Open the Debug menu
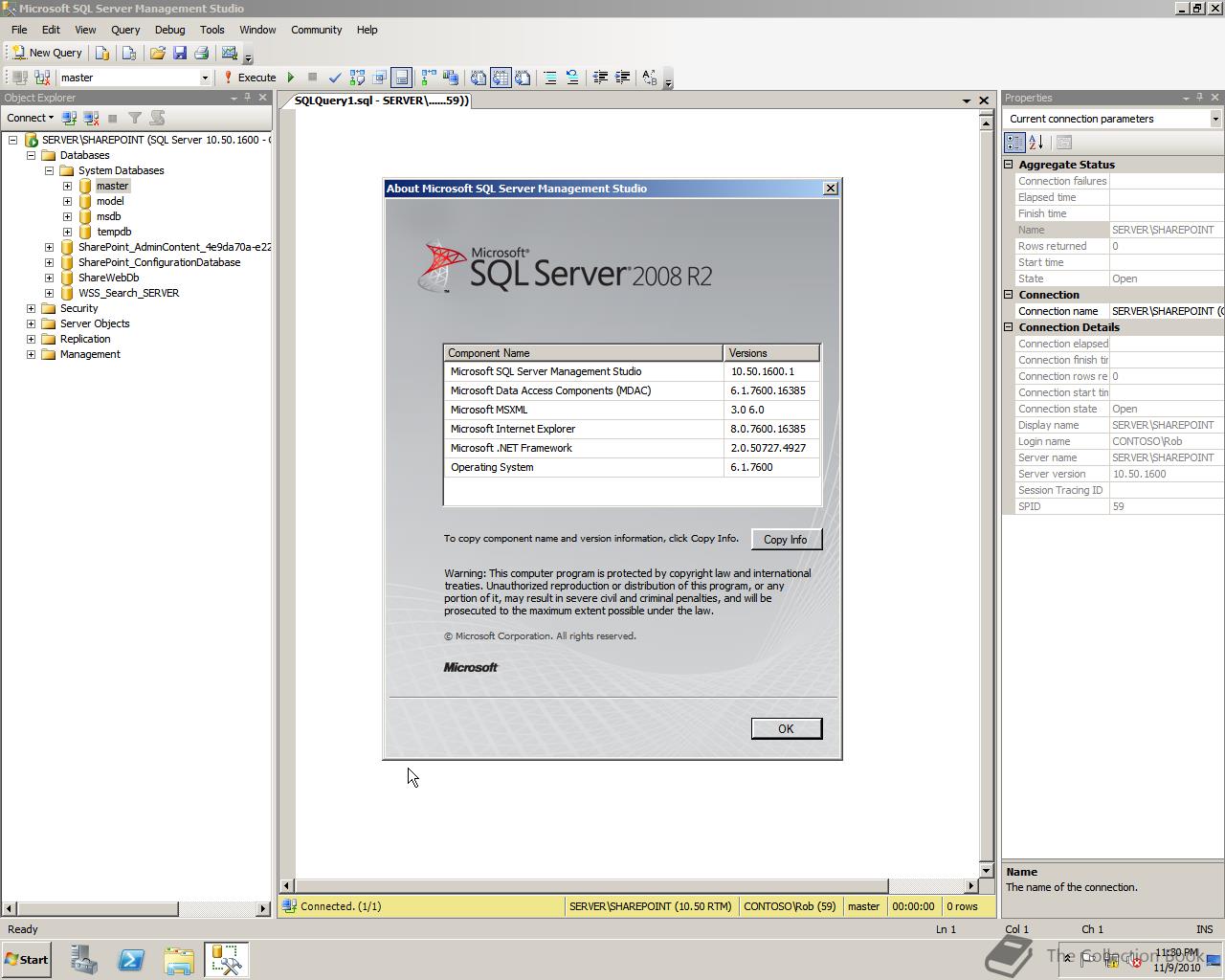The height and width of the screenshot is (980, 1225). [169, 30]
